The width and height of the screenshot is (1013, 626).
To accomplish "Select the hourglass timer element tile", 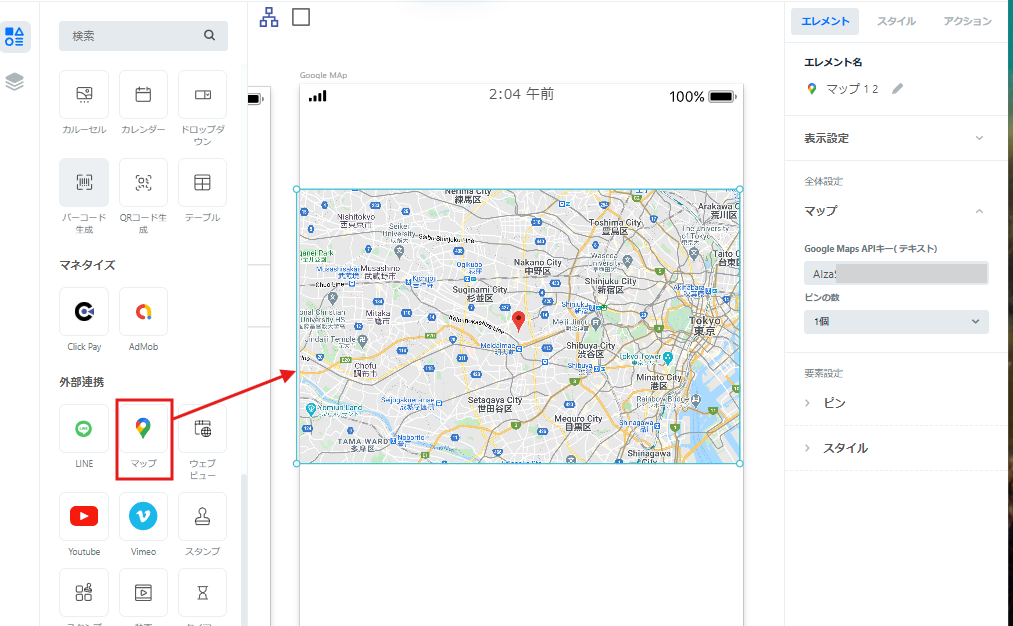I will tap(202, 592).
